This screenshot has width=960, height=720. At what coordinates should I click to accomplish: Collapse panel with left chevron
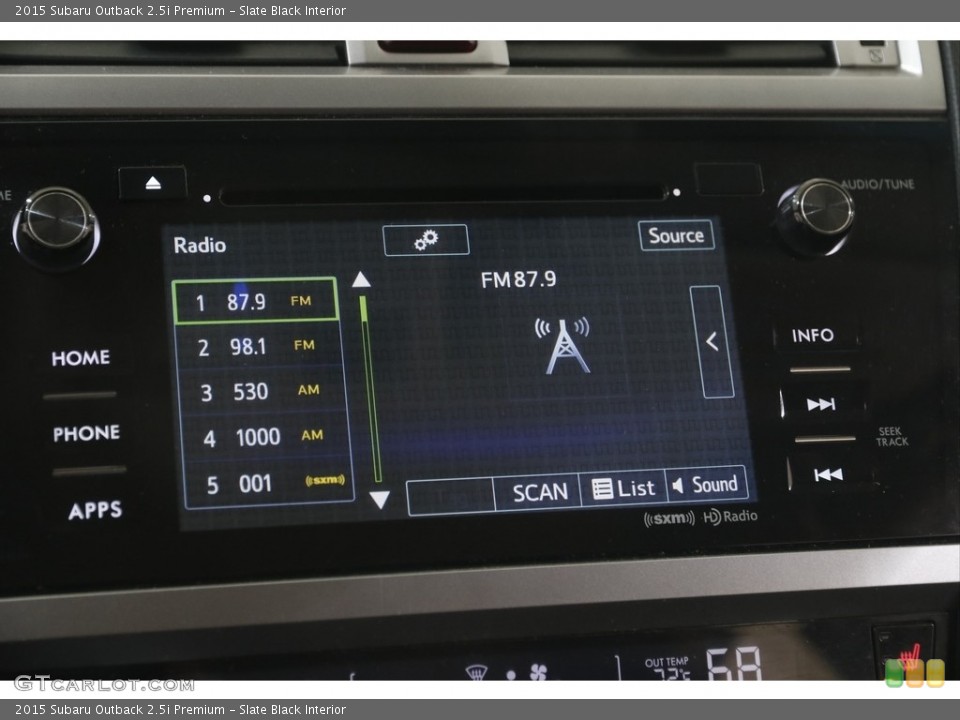click(x=711, y=342)
